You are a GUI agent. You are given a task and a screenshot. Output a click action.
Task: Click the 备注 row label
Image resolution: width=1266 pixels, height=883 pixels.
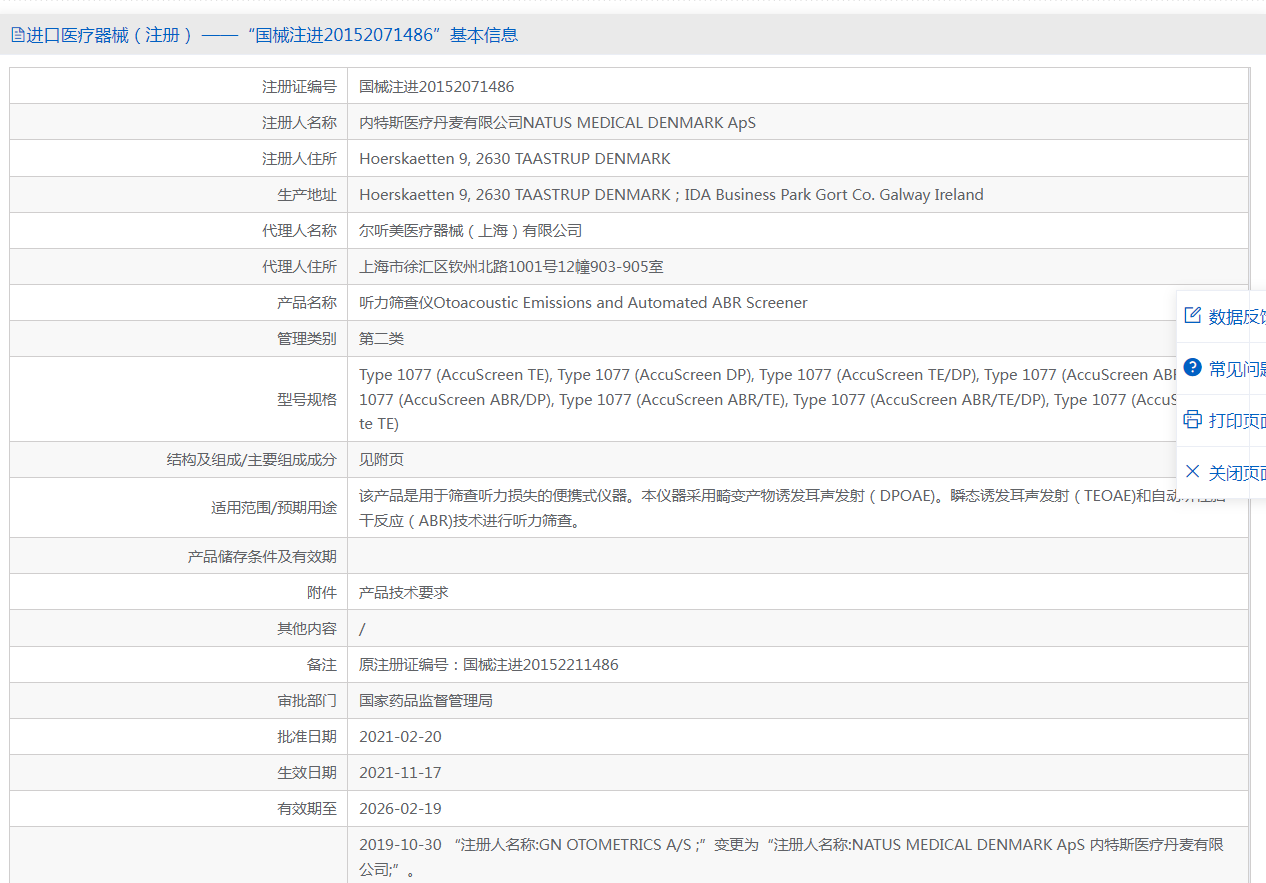tap(322, 664)
